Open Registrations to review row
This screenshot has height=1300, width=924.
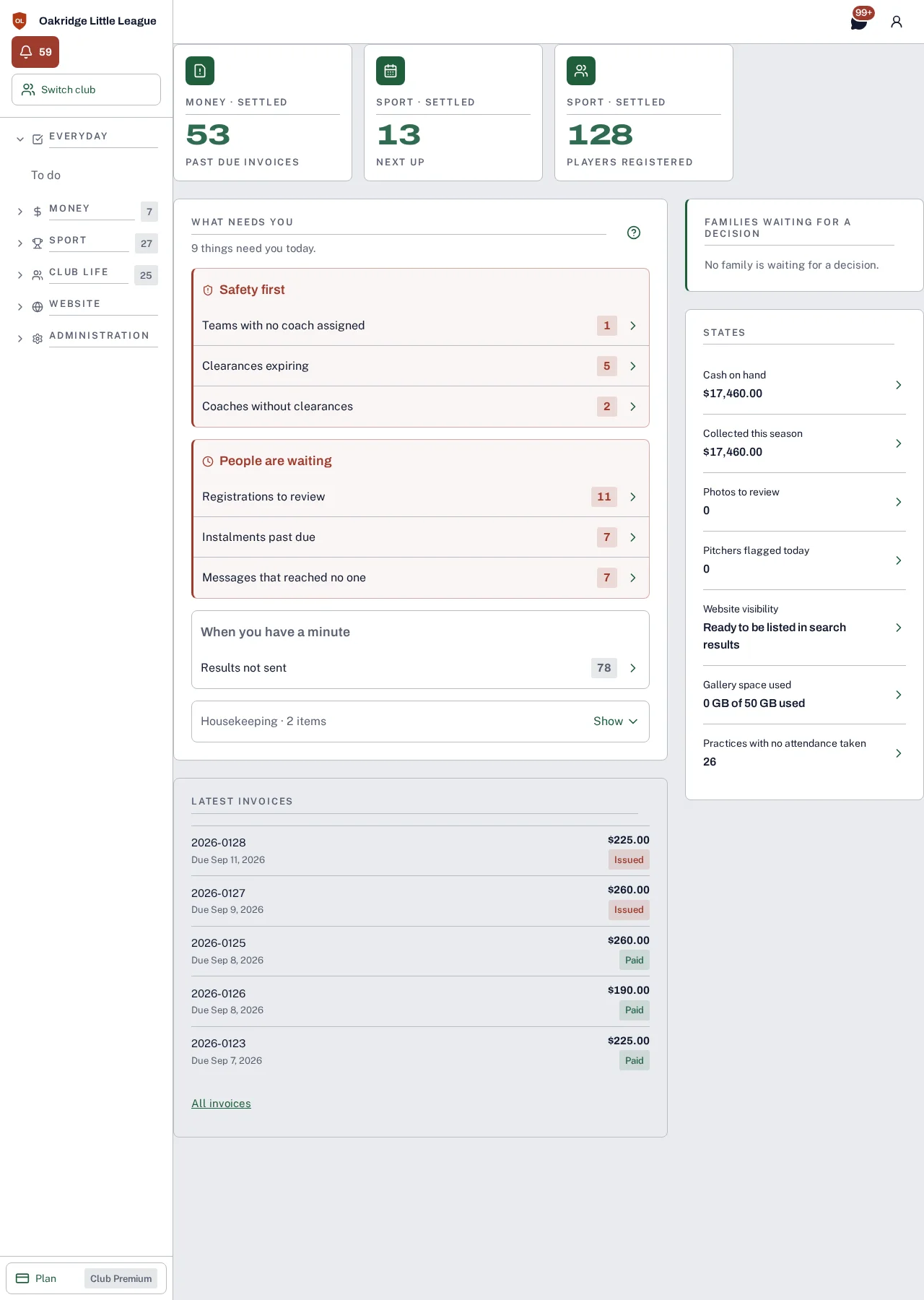[x=421, y=497]
